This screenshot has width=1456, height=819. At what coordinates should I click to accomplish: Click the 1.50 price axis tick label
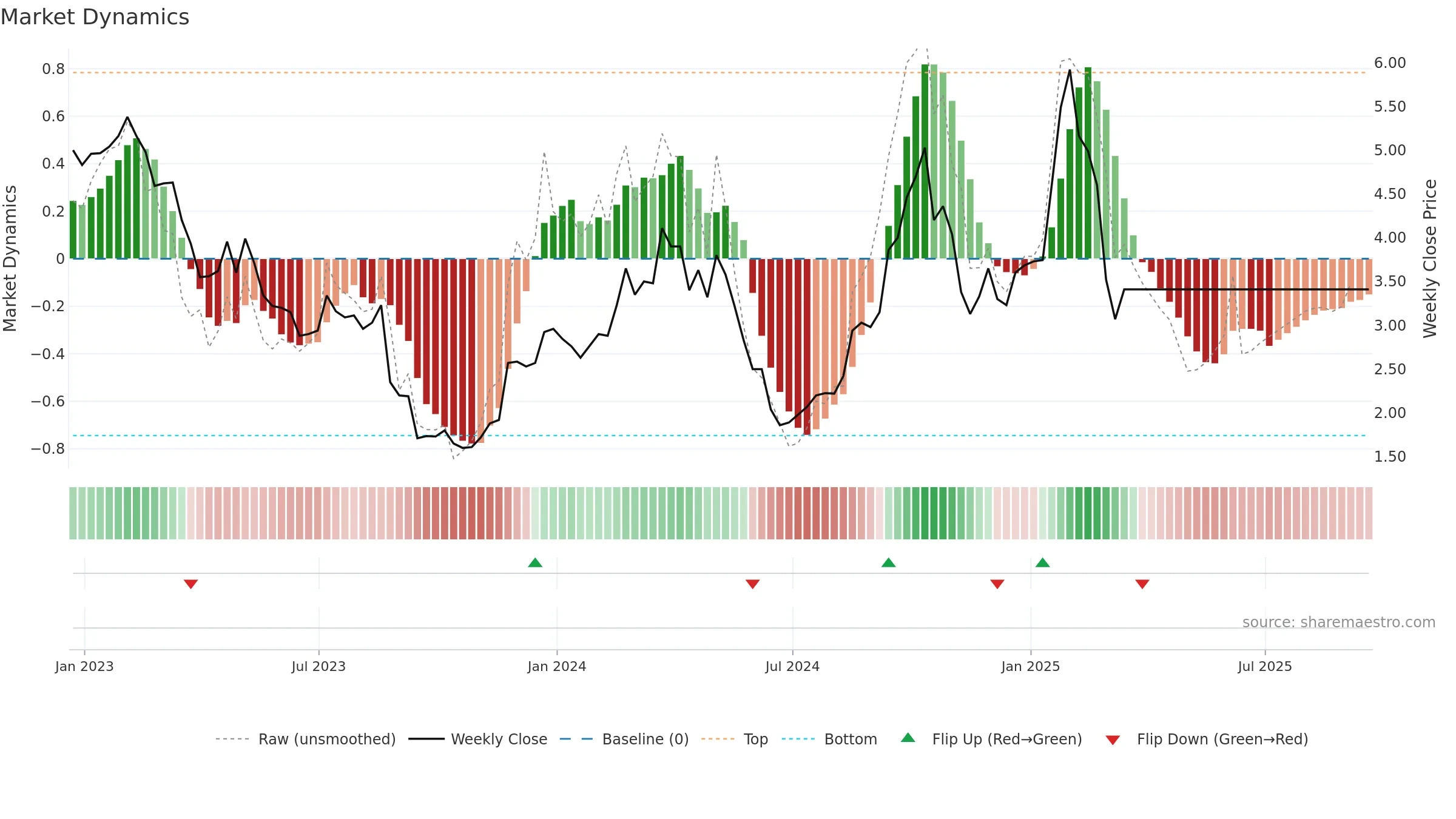[1390, 457]
